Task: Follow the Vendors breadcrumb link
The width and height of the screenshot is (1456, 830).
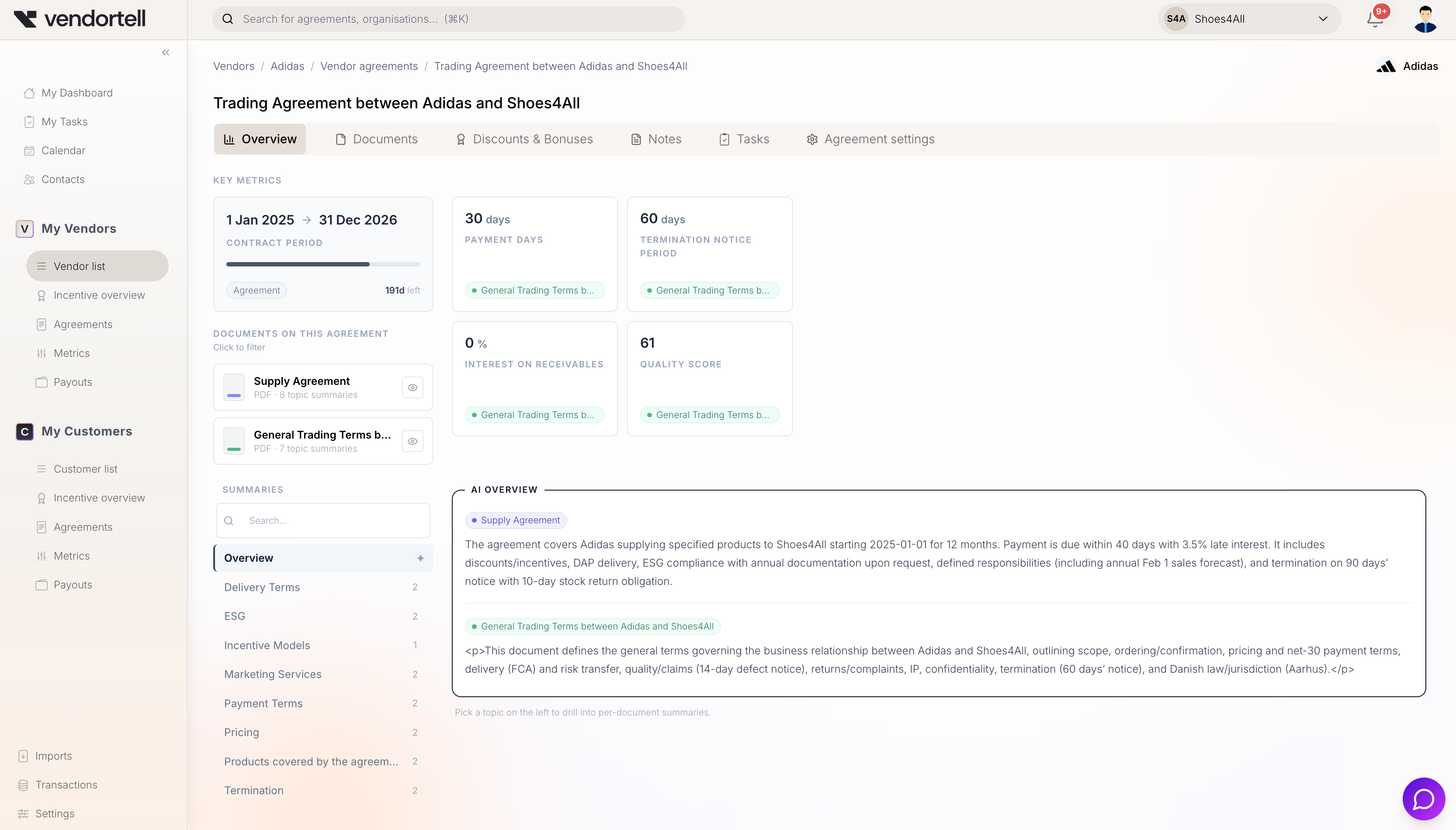Action: [x=234, y=66]
